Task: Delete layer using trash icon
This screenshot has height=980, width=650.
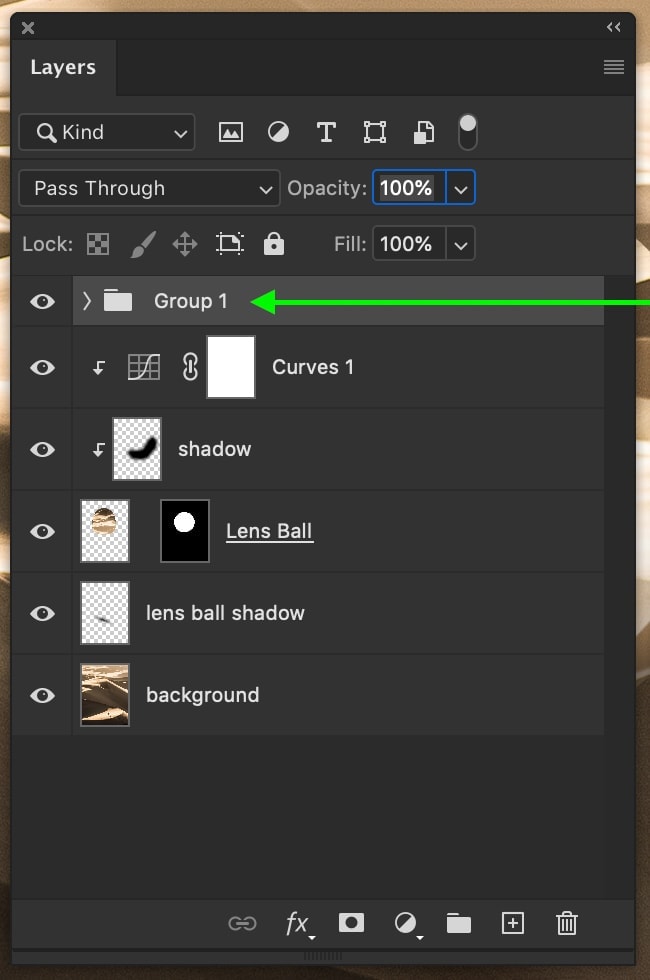Action: (x=567, y=923)
